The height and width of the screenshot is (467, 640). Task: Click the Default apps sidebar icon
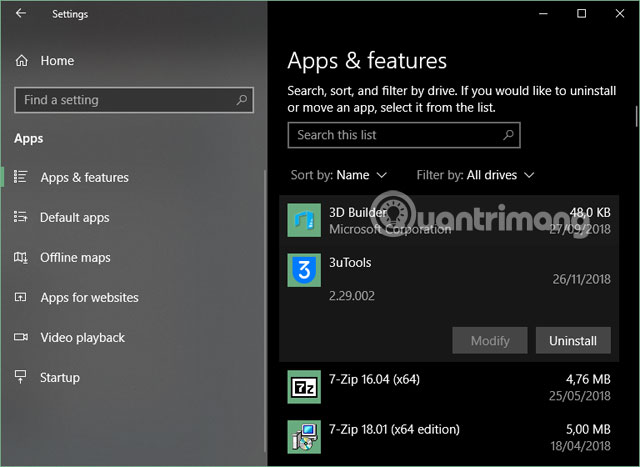pos(20,217)
